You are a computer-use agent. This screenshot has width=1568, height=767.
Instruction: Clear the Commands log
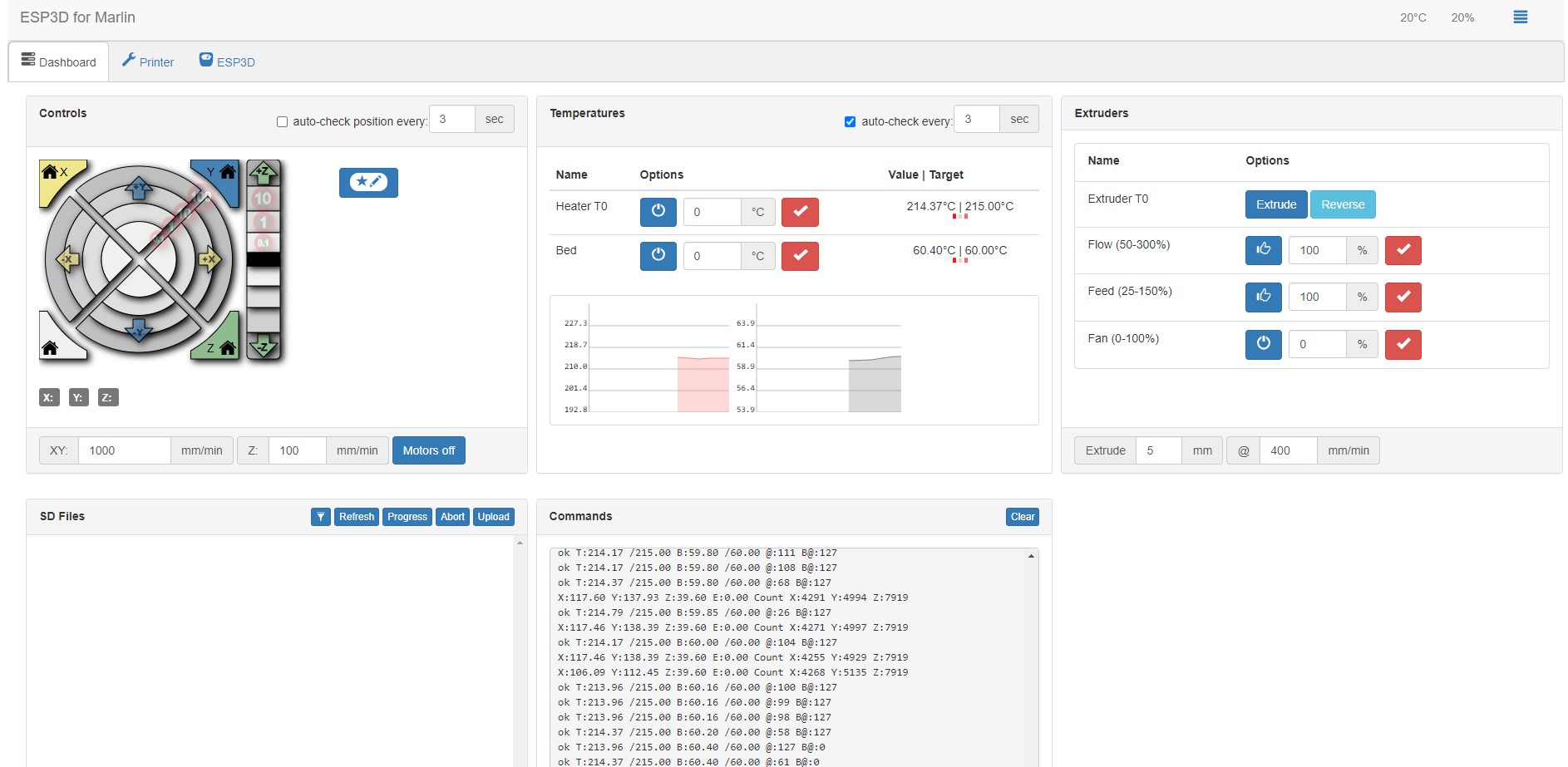[x=1023, y=517]
